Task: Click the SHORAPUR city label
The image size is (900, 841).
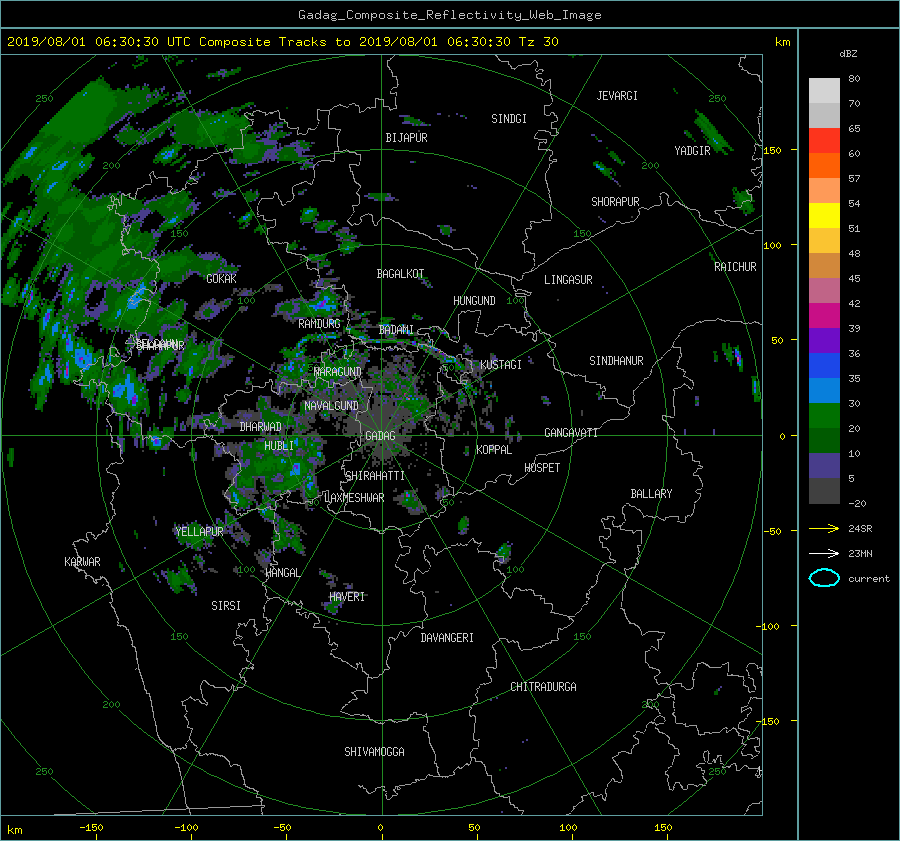Action: tap(615, 202)
